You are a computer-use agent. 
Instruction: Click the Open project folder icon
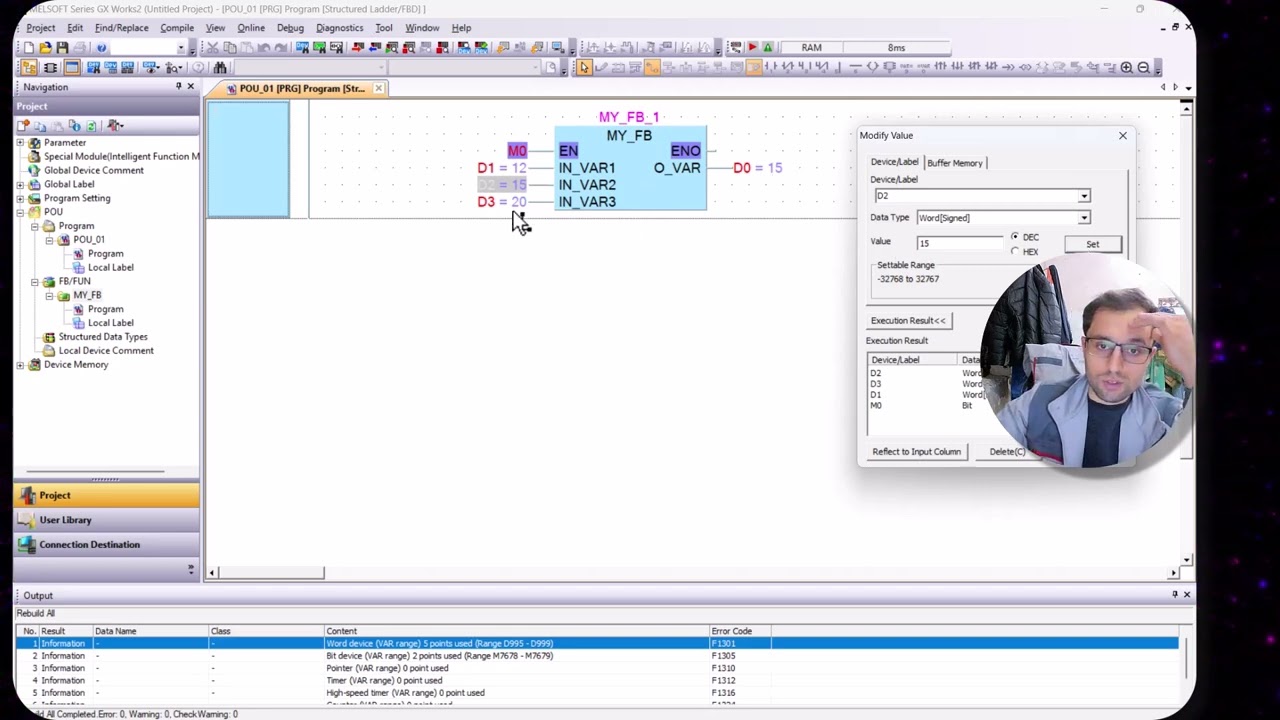click(45, 48)
